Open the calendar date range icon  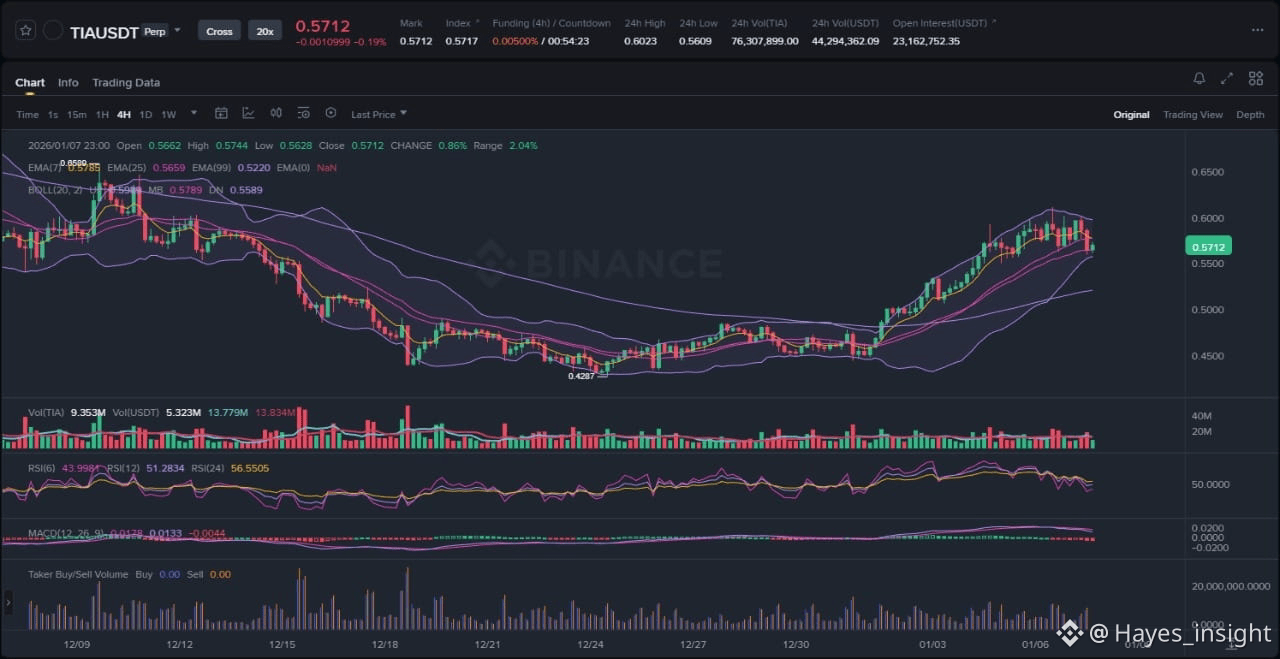pos(221,114)
